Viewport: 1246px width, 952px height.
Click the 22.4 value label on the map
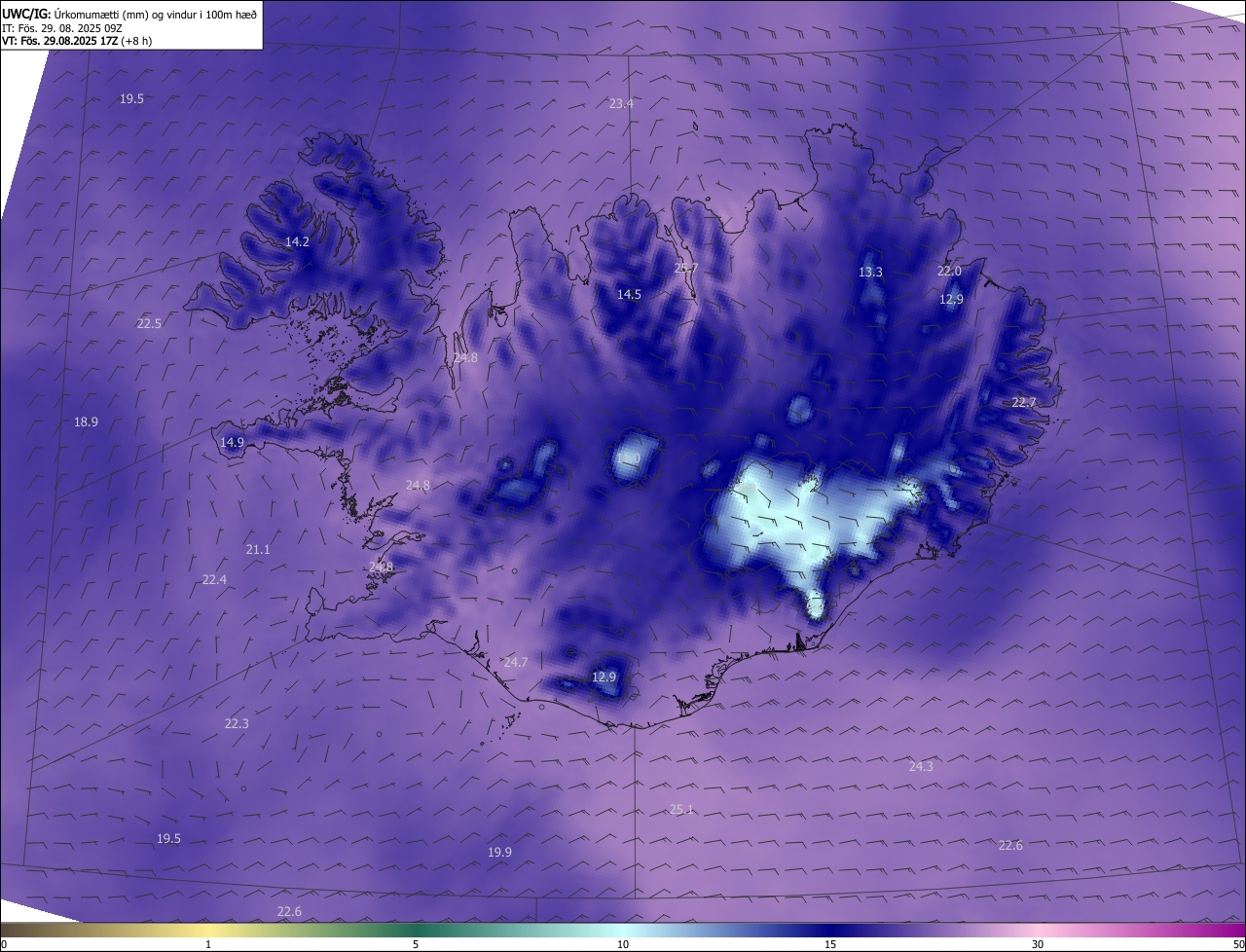click(x=214, y=579)
